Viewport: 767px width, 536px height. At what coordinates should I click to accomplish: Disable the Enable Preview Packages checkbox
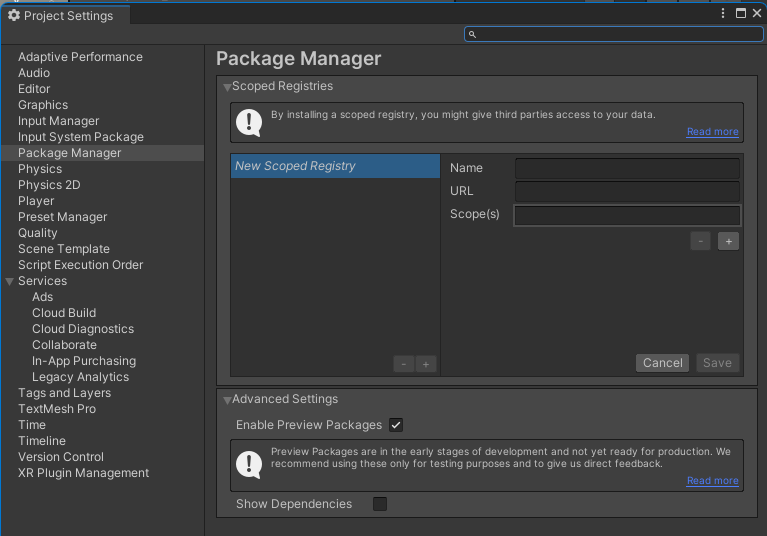(x=396, y=425)
